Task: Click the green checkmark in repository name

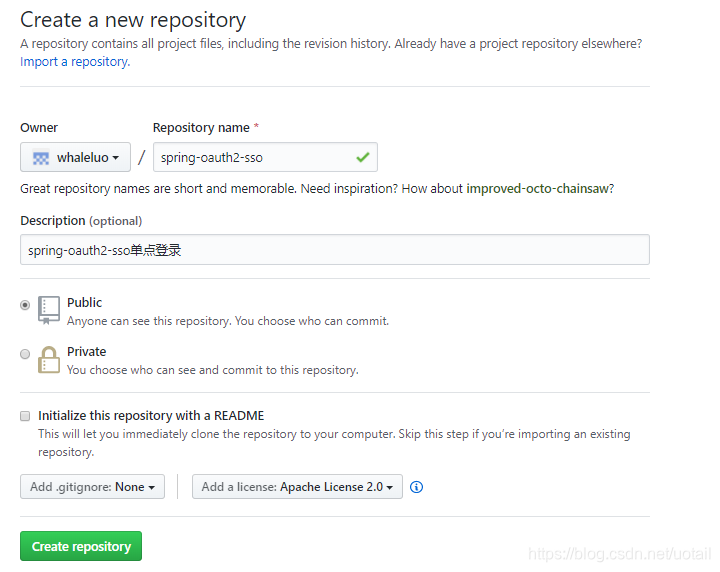Action: (363, 157)
